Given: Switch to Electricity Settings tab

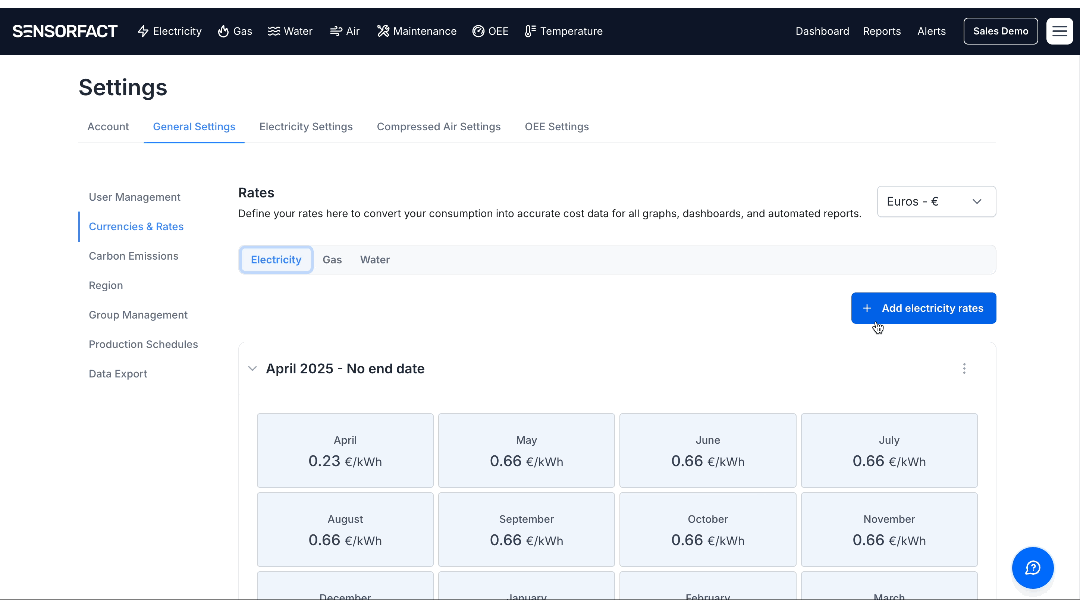Looking at the screenshot, I should [306, 127].
